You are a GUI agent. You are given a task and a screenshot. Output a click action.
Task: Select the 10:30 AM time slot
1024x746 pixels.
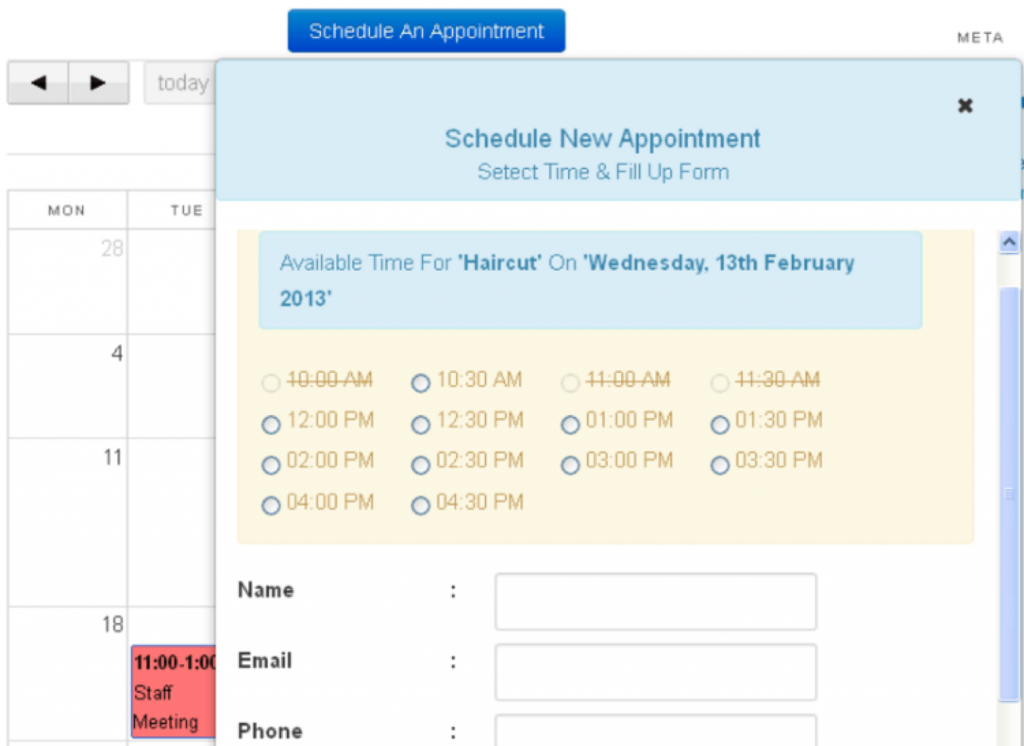point(421,383)
